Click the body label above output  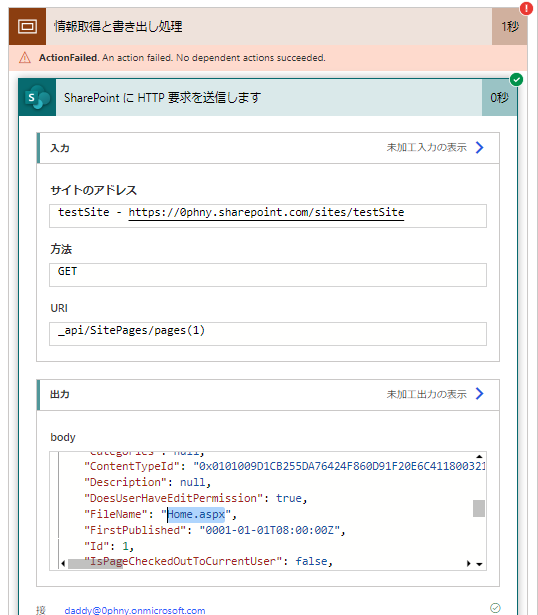click(x=63, y=437)
